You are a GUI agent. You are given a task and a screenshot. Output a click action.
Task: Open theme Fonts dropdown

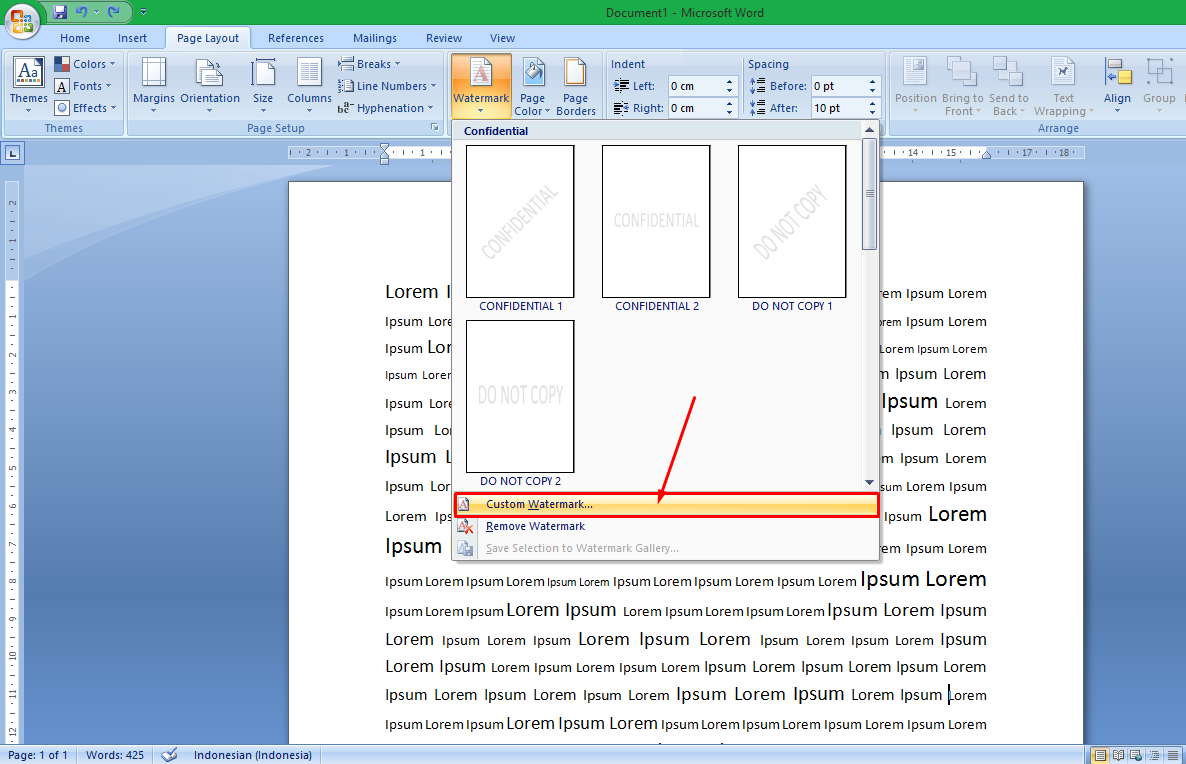[83, 86]
